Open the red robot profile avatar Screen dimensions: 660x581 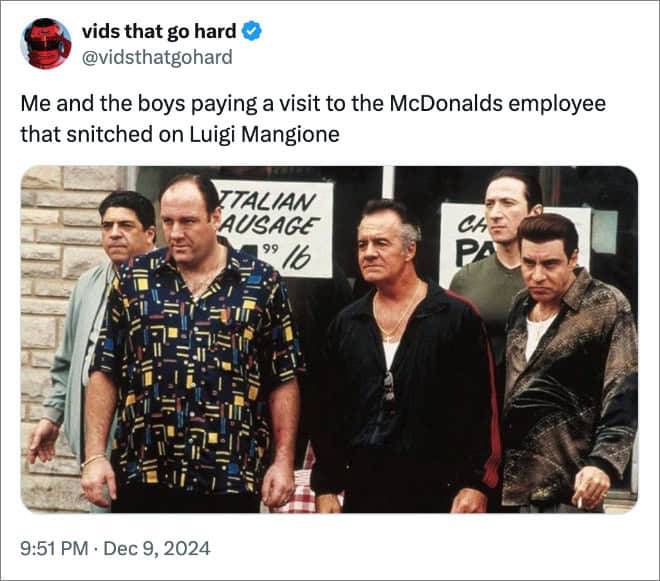tap(46, 43)
